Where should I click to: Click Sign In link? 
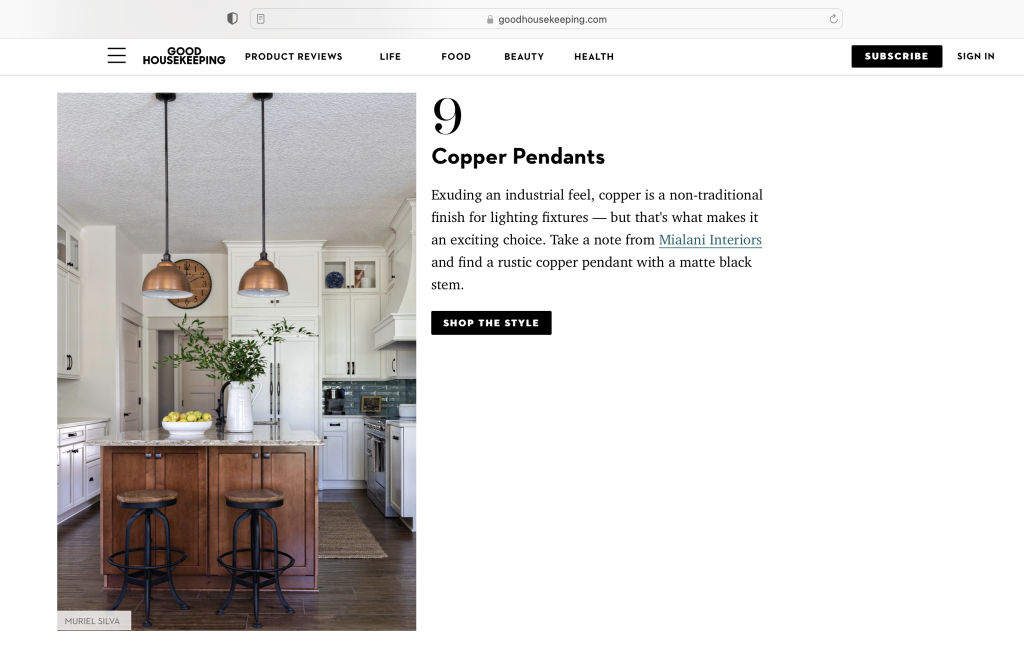pos(976,56)
